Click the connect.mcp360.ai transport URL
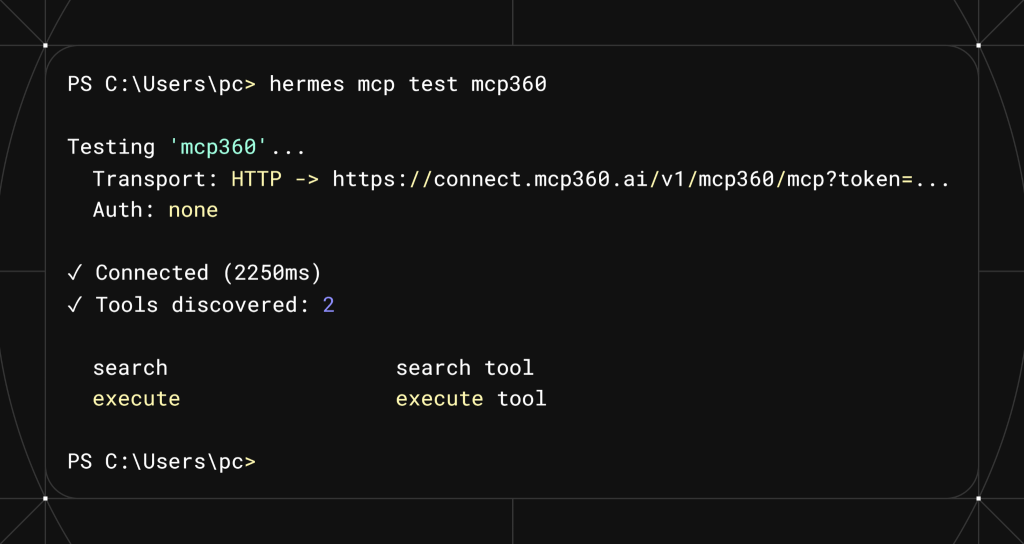This screenshot has height=544, width=1024. pyautogui.click(x=641, y=179)
